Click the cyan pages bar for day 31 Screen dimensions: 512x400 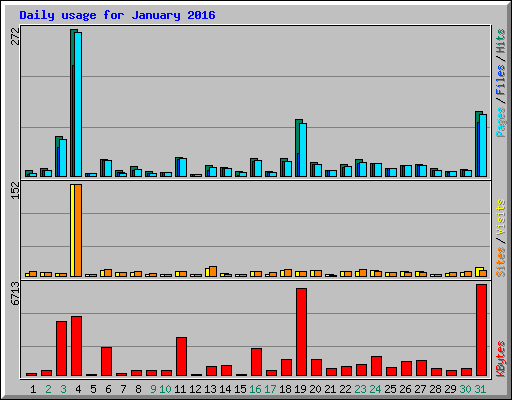[483, 145]
